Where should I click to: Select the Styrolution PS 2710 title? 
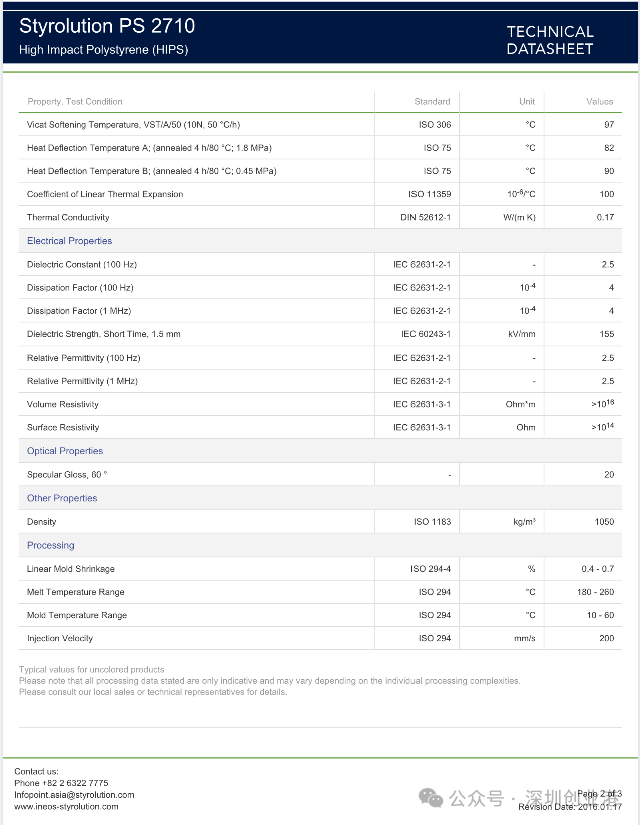coord(107,26)
